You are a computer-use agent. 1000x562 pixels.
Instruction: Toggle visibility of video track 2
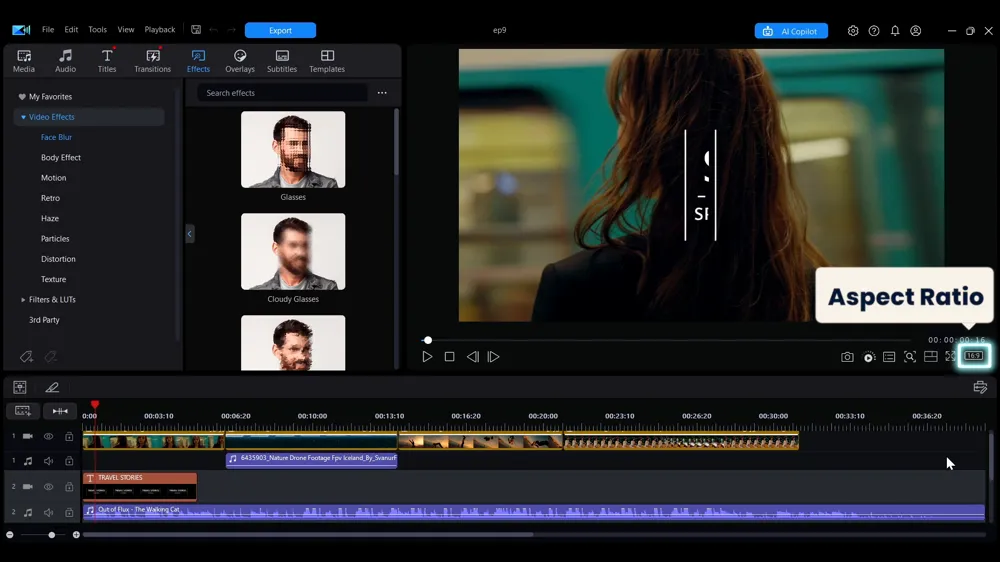pyautogui.click(x=48, y=487)
